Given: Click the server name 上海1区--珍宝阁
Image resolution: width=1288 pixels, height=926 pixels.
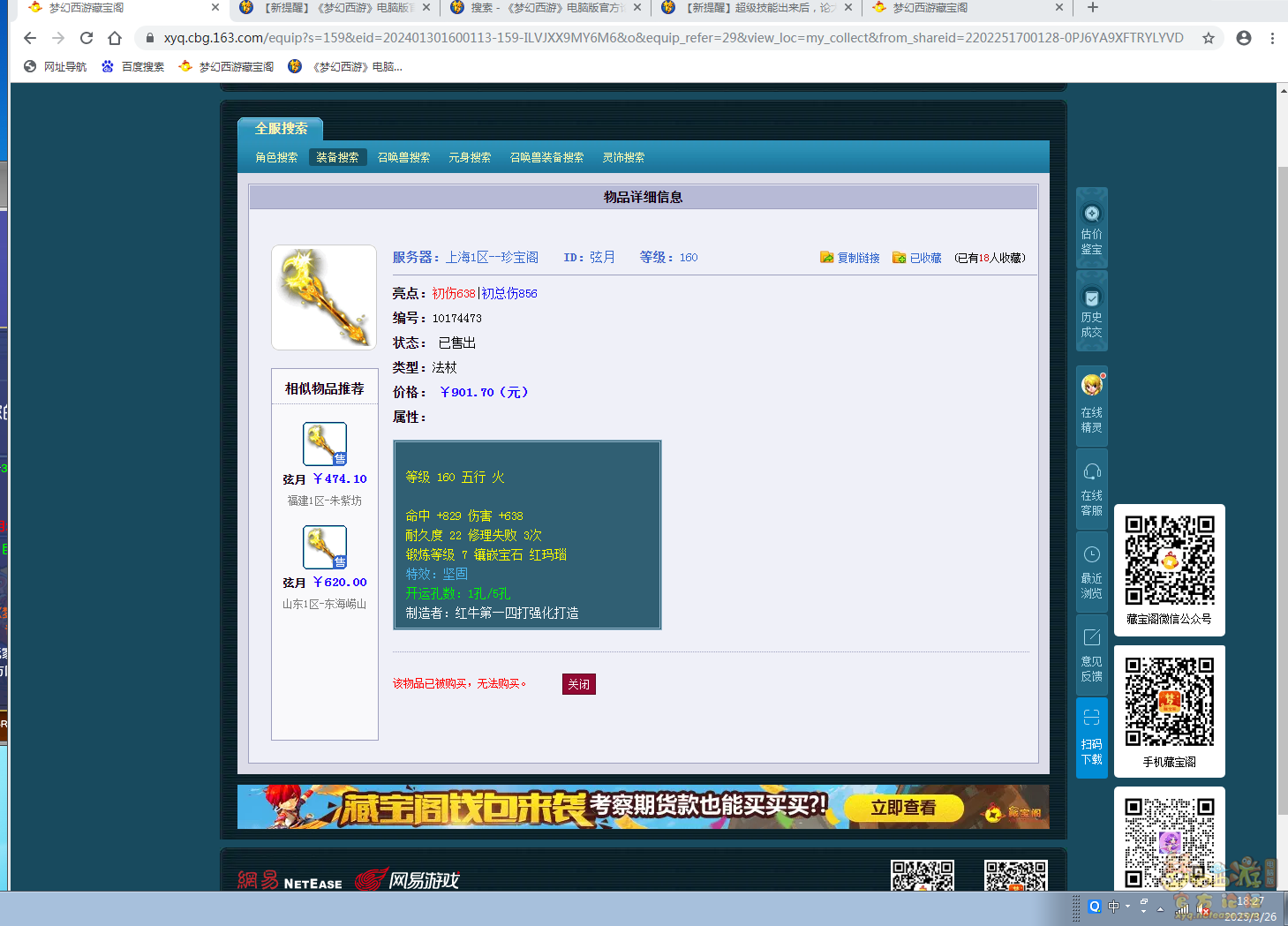Looking at the screenshot, I should [492, 258].
